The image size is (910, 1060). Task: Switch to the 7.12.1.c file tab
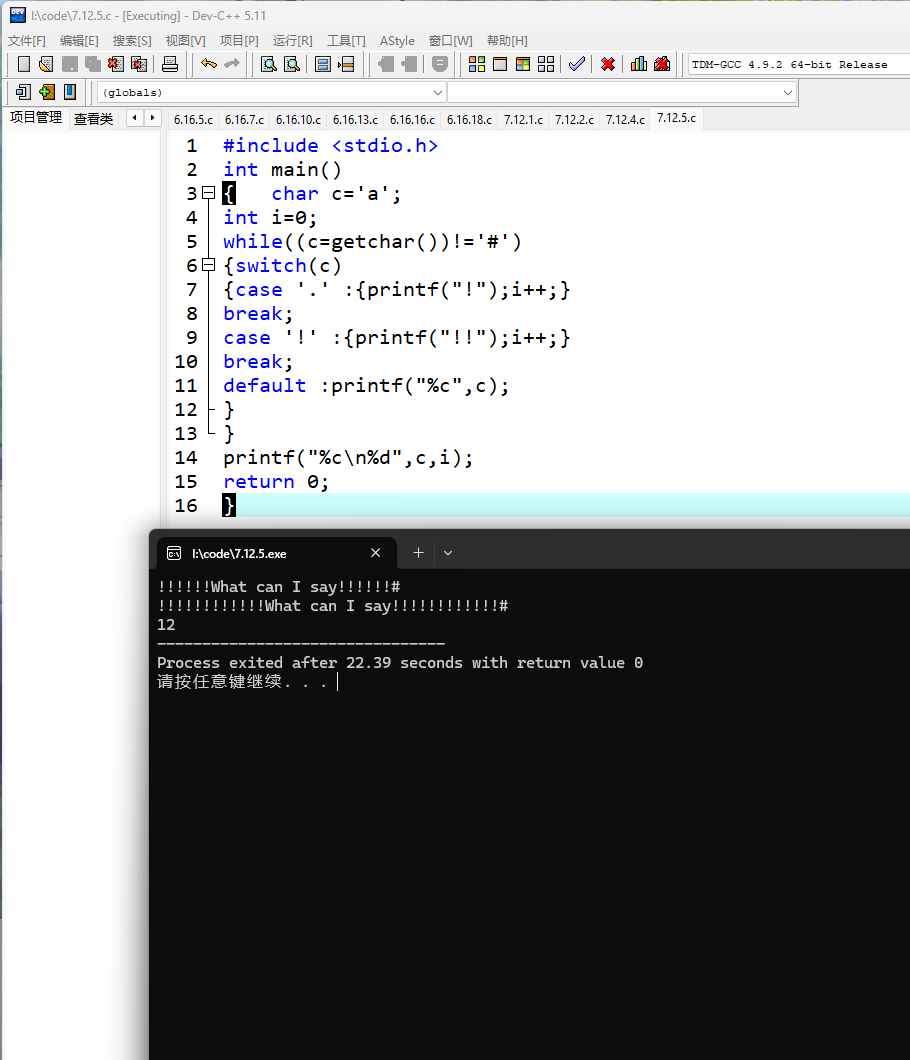[523, 120]
